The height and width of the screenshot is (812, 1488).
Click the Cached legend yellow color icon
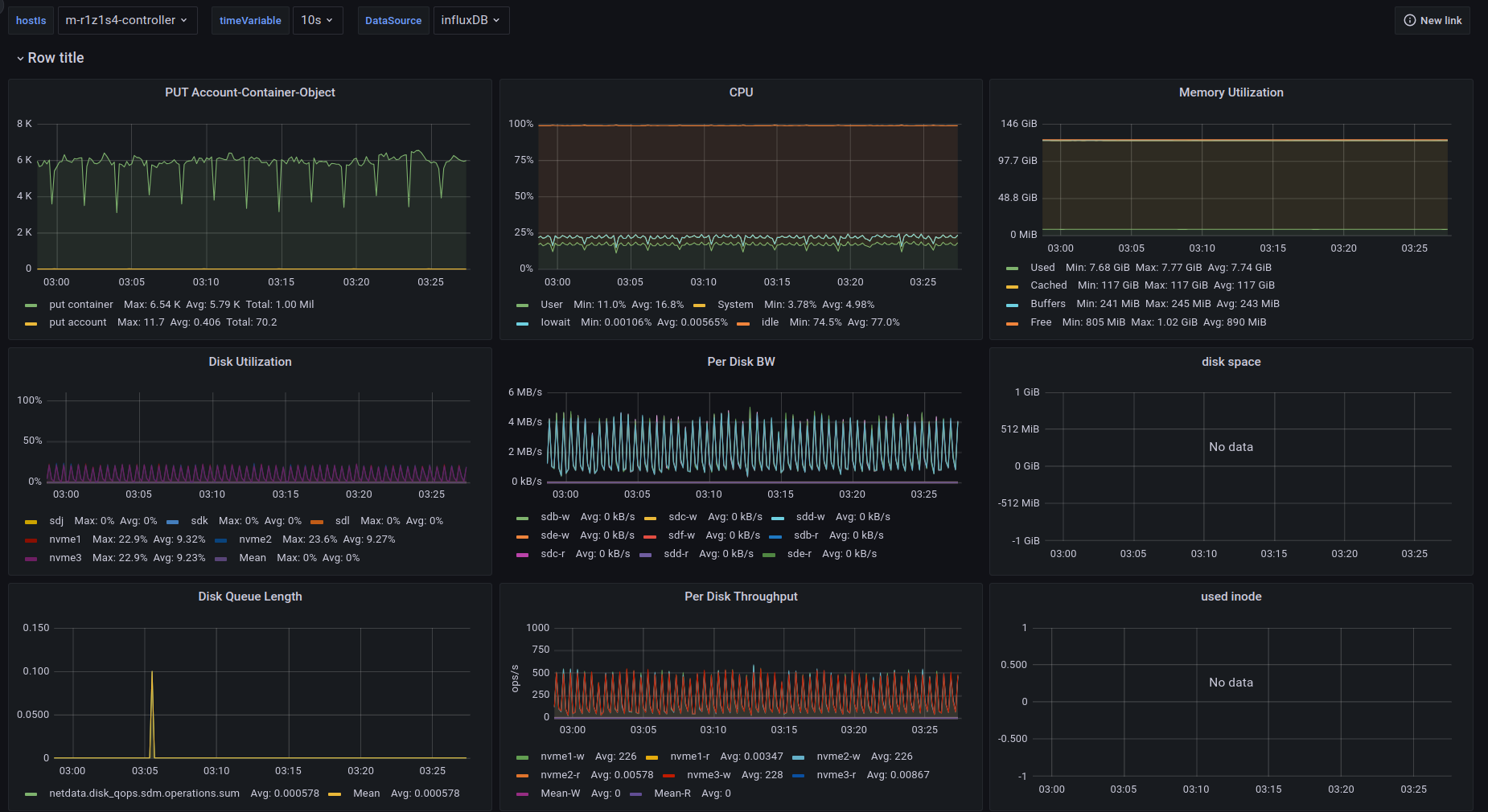point(1013,286)
